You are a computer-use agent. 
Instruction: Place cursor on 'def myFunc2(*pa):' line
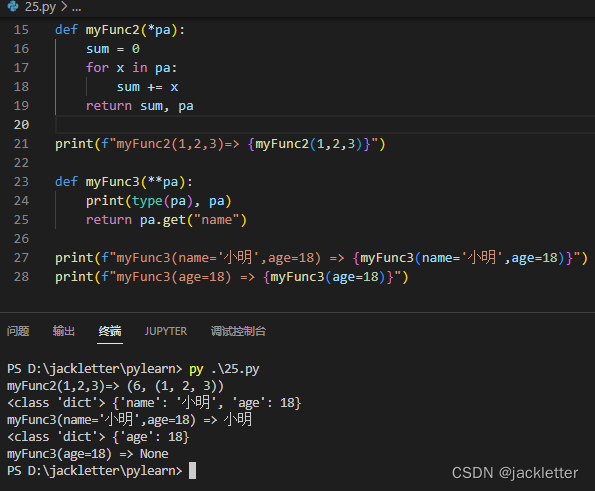pos(120,30)
